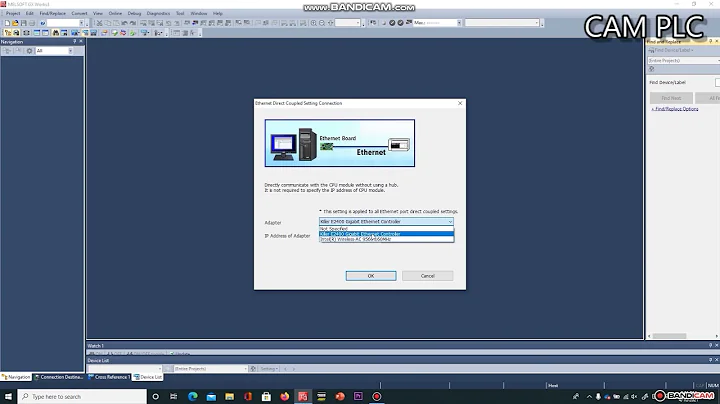Image resolution: width=720 pixels, height=404 pixels.
Task: Open Microsoft Edge from the taskbar
Action: coord(193,396)
